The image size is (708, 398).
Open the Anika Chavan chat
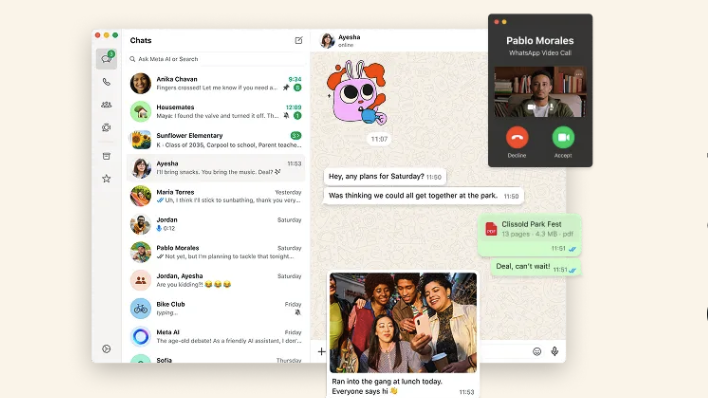tap(216, 84)
